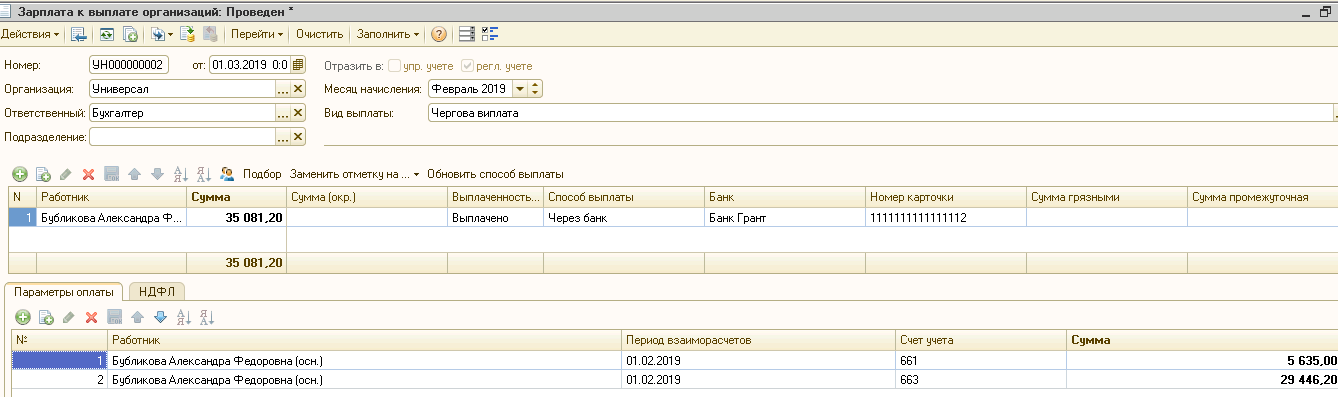Delete row red X in workers toolbar
The width and height of the screenshot is (1338, 397).
[88, 174]
